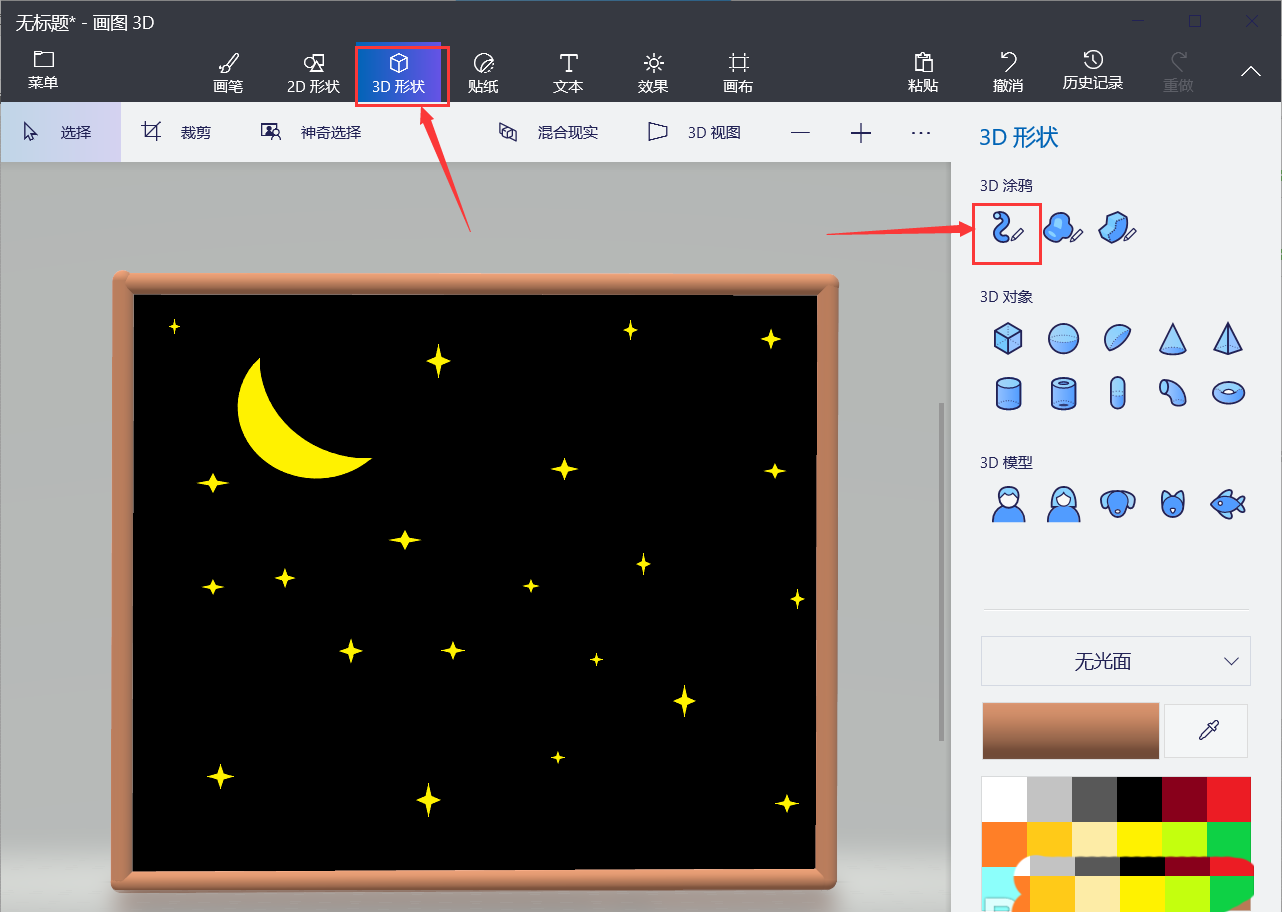Choose the dark red color swatch
The width and height of the screenshot is (1282, 912).
1184,799
